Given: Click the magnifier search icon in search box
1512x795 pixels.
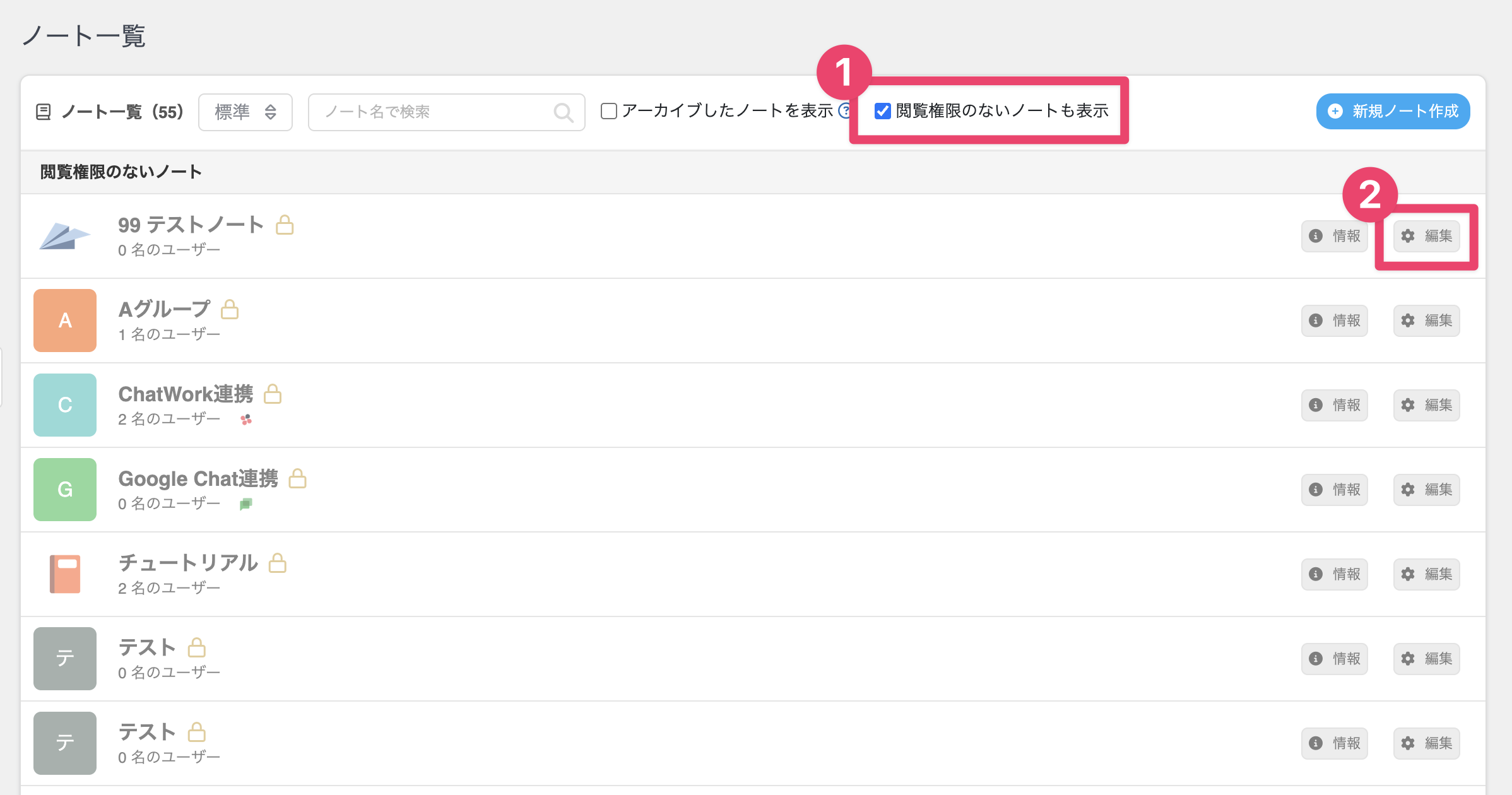Looking at the screenshot, I should [x=563, y=113].
